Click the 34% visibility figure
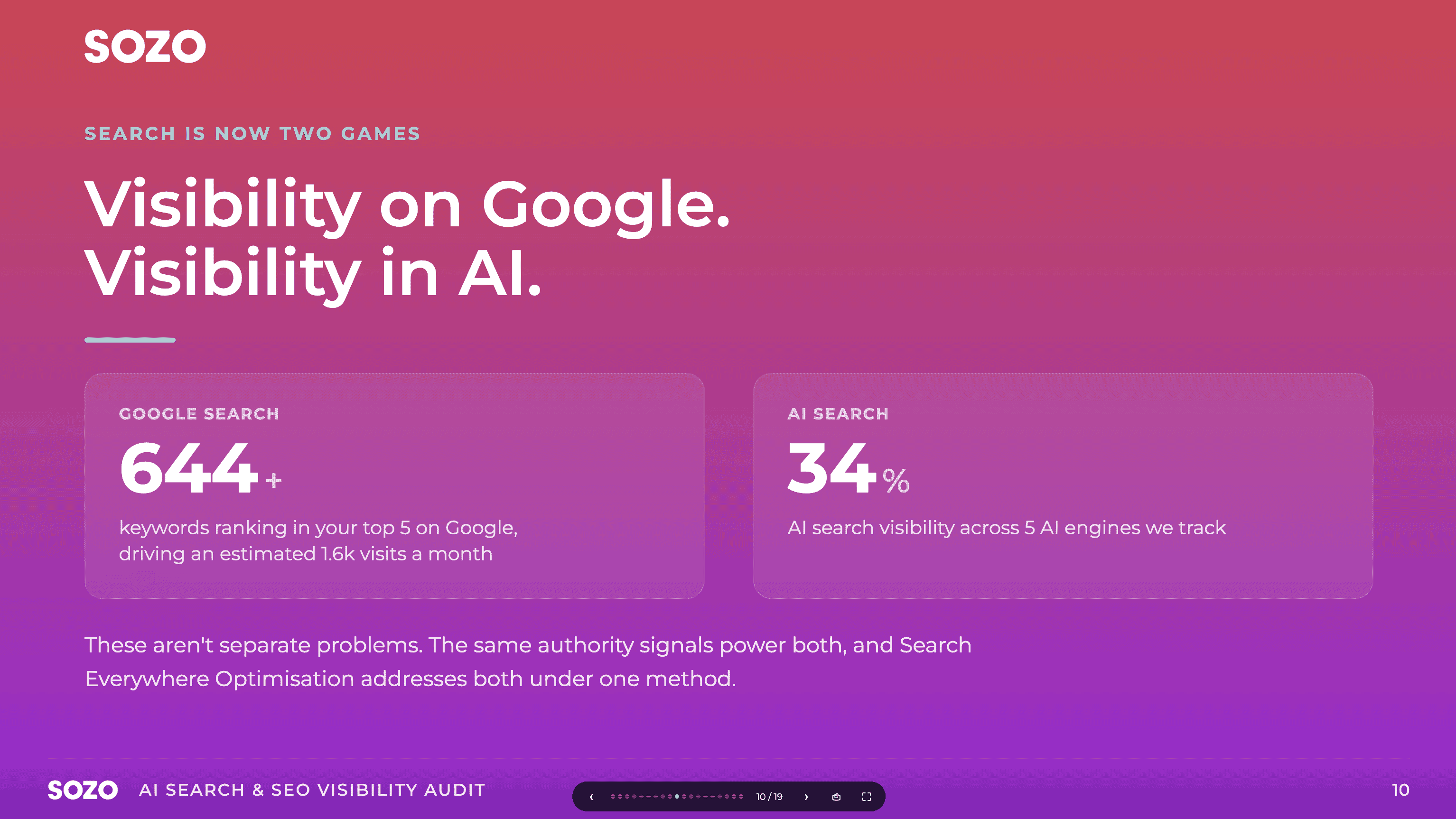Viewport: 1456px width, 819px height. (x=849, y=468)
